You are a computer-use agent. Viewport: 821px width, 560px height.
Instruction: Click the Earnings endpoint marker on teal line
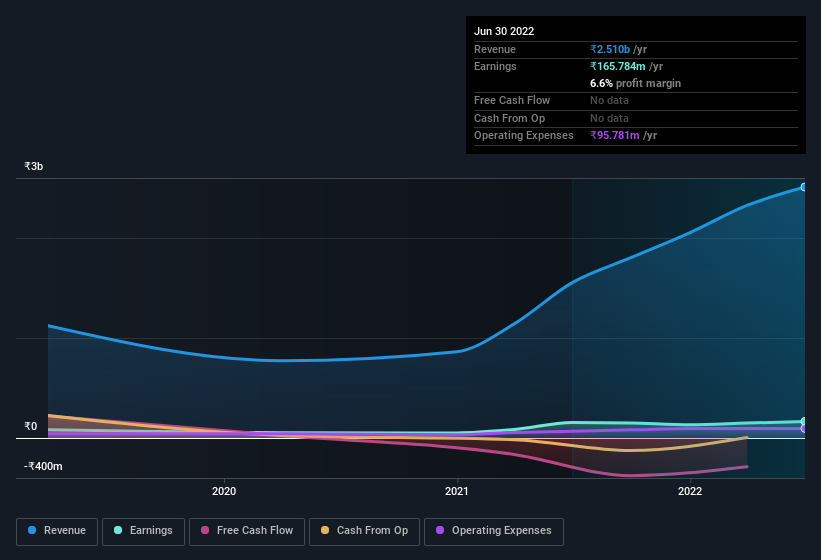click(x=804, y=421)
